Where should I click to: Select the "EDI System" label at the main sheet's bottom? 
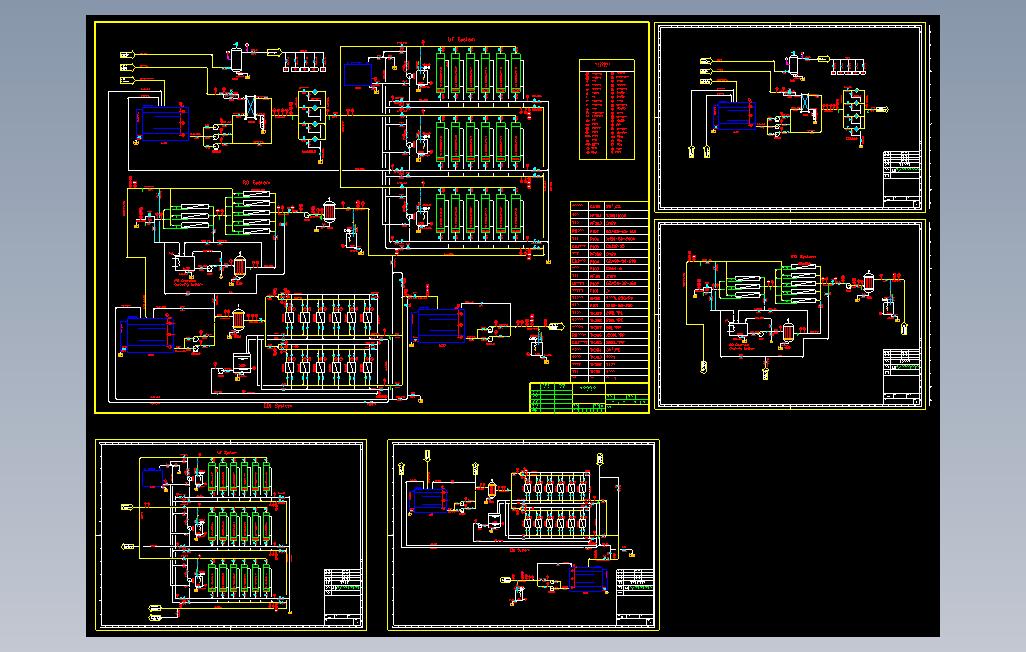click(x=277, y=406)
